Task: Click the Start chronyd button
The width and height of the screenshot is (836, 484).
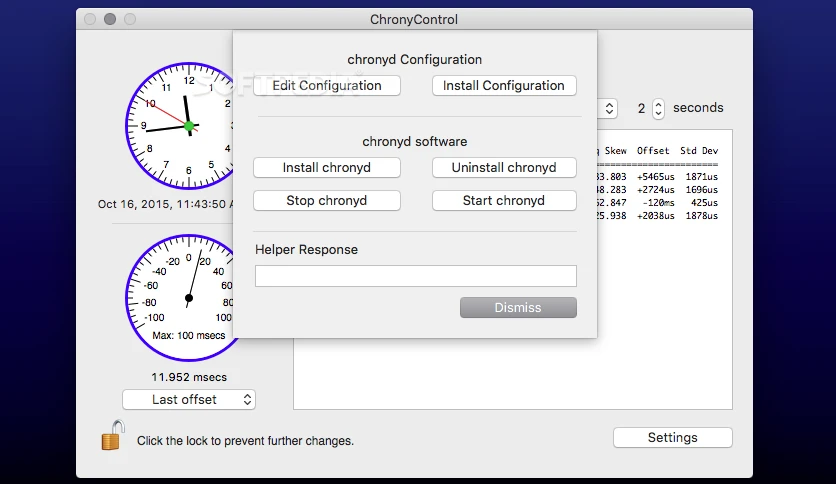Action: coord(504,201)
